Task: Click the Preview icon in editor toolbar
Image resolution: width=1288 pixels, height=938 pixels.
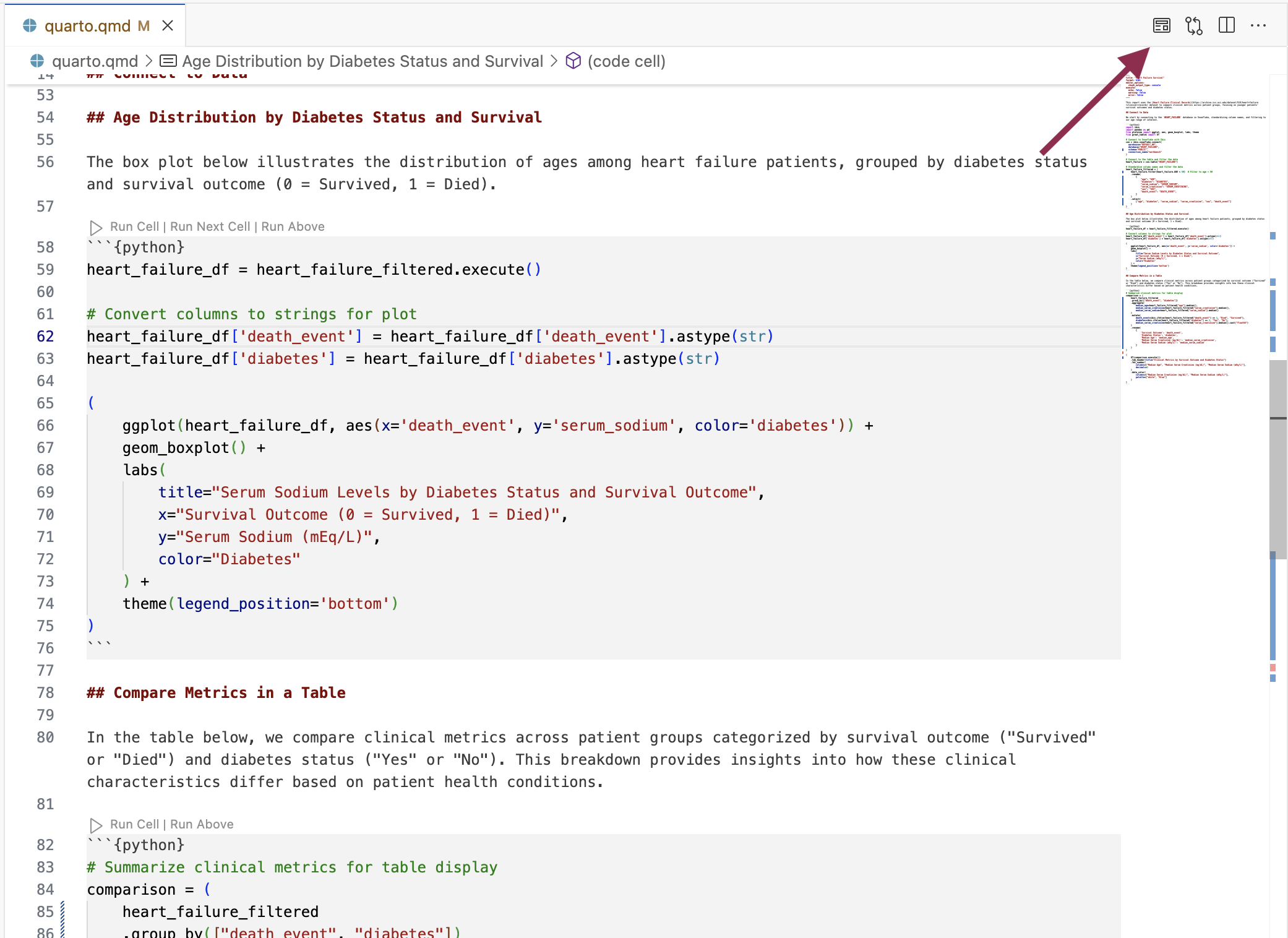Action: tap(1161, 25)
